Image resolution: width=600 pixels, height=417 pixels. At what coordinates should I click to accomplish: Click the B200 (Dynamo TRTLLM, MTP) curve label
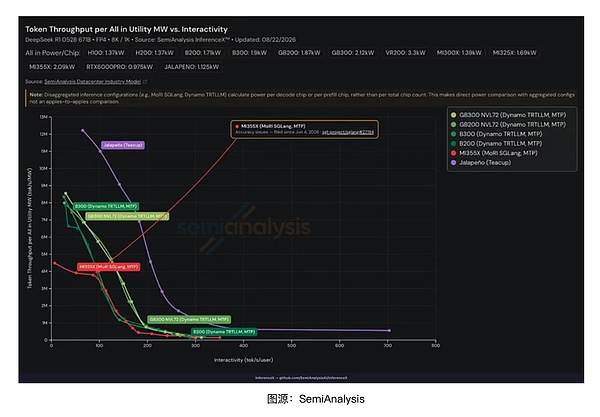pyautogui.click(x=224, y=332)
